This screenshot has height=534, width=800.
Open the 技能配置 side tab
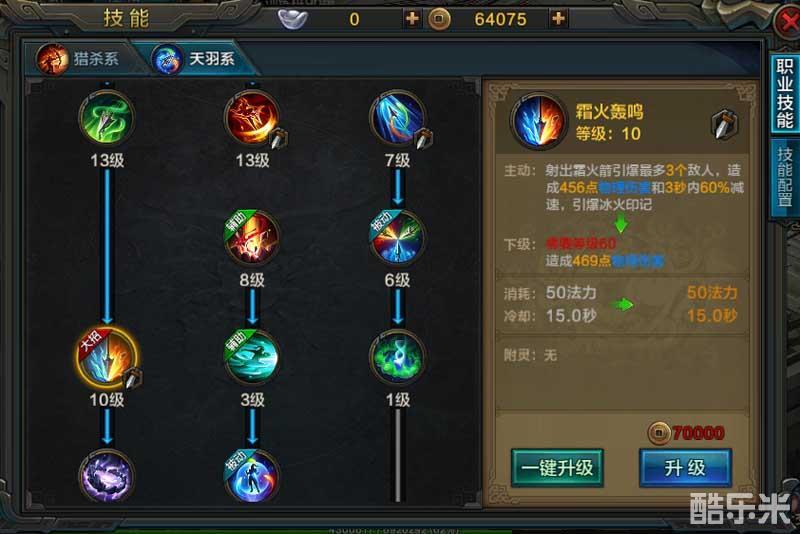[785, 177]
